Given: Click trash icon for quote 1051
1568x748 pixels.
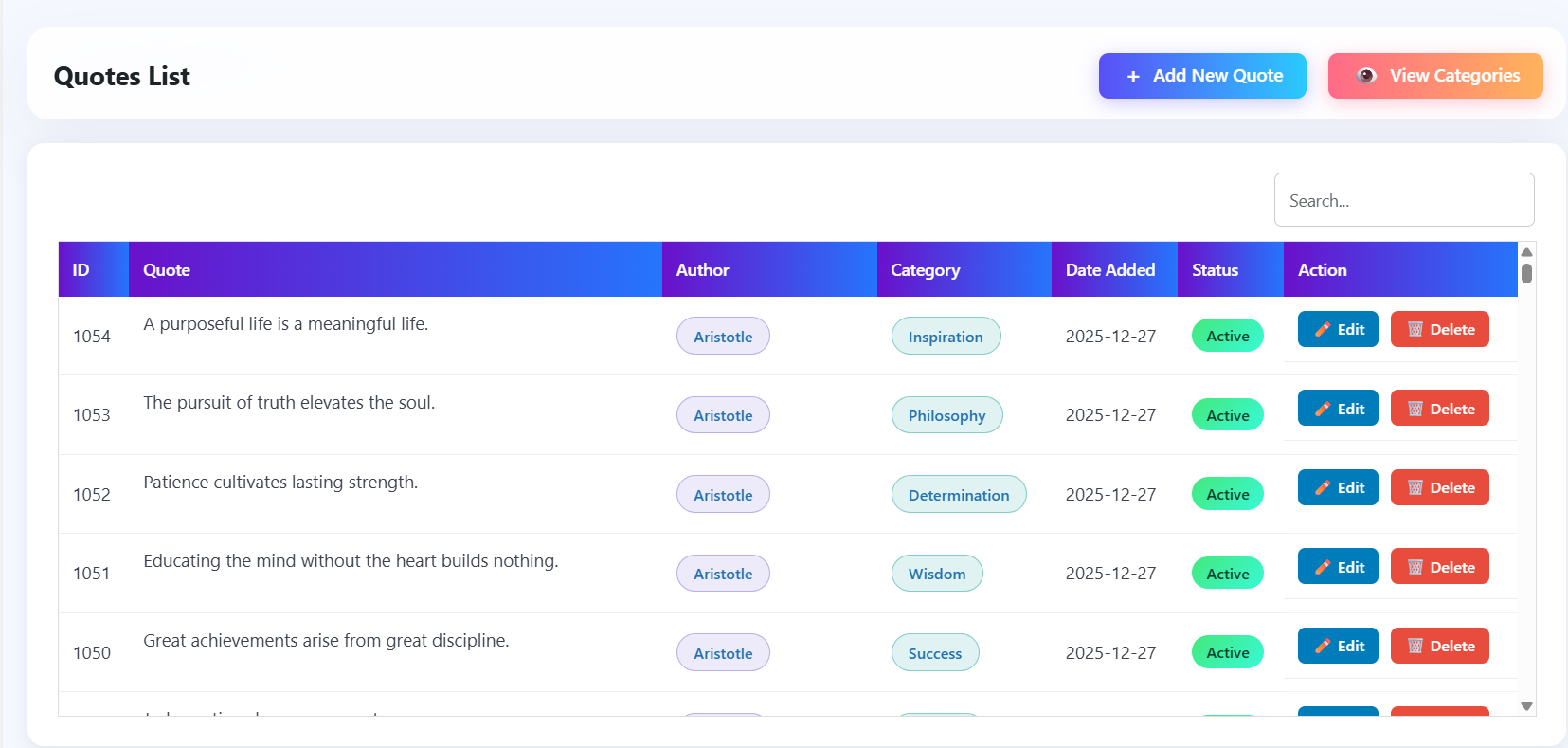Looking at the screenshot, I should [x=1415, y=568].
